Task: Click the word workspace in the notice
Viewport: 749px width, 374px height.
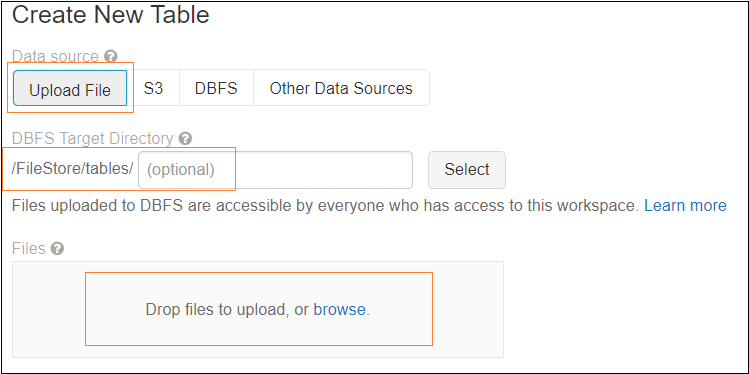Action: tap(596, 206)
